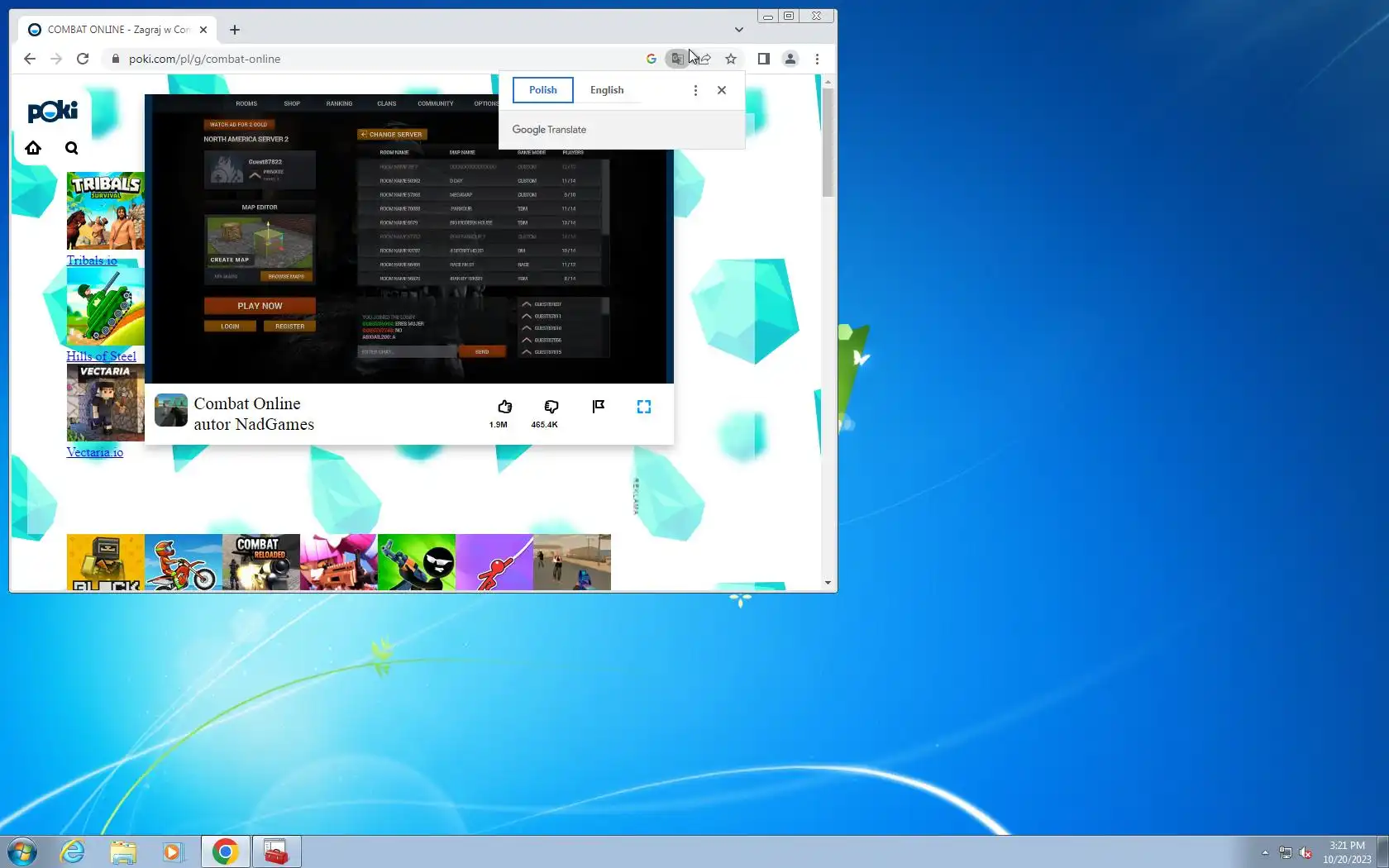Click Watch Ad for 2 Gold

(x=239, y=125)
